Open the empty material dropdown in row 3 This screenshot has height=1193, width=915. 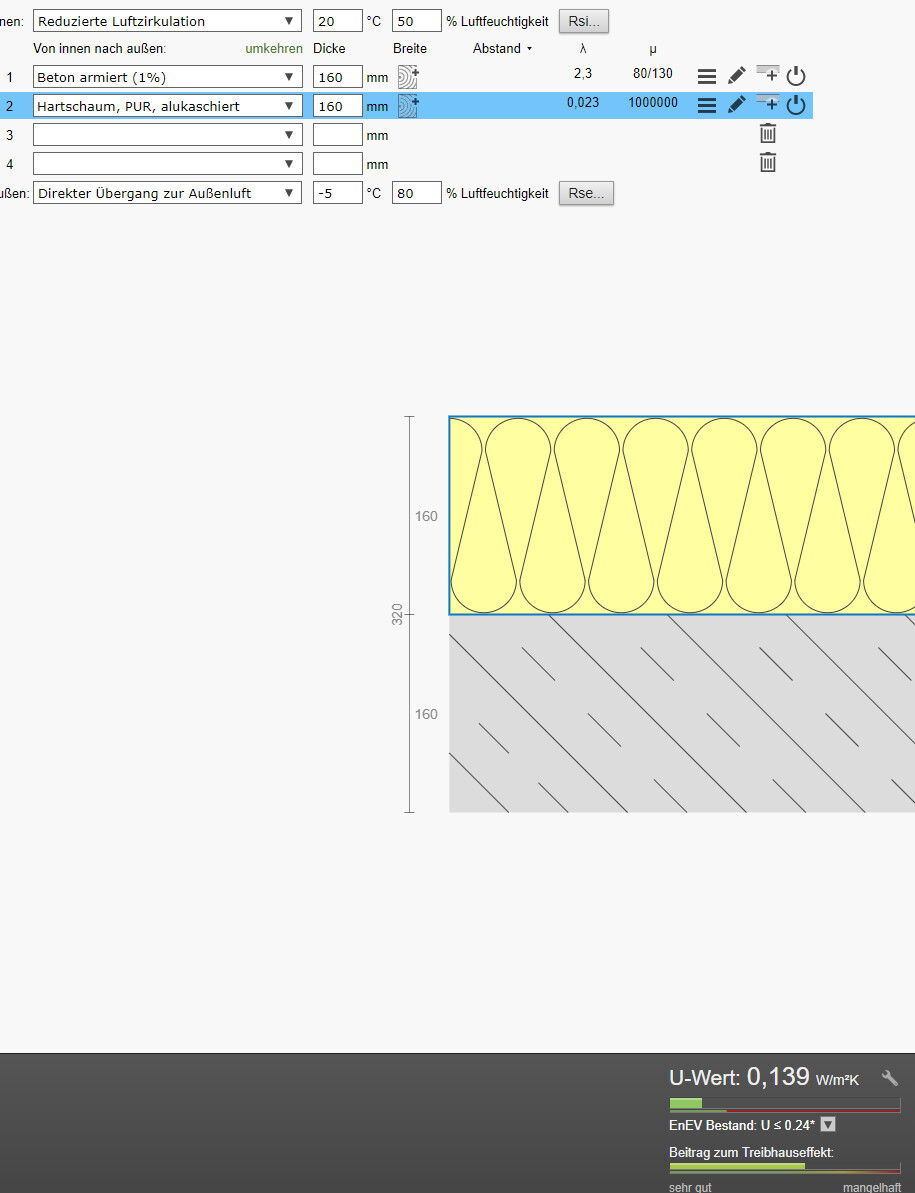click(x=167, y=135)
